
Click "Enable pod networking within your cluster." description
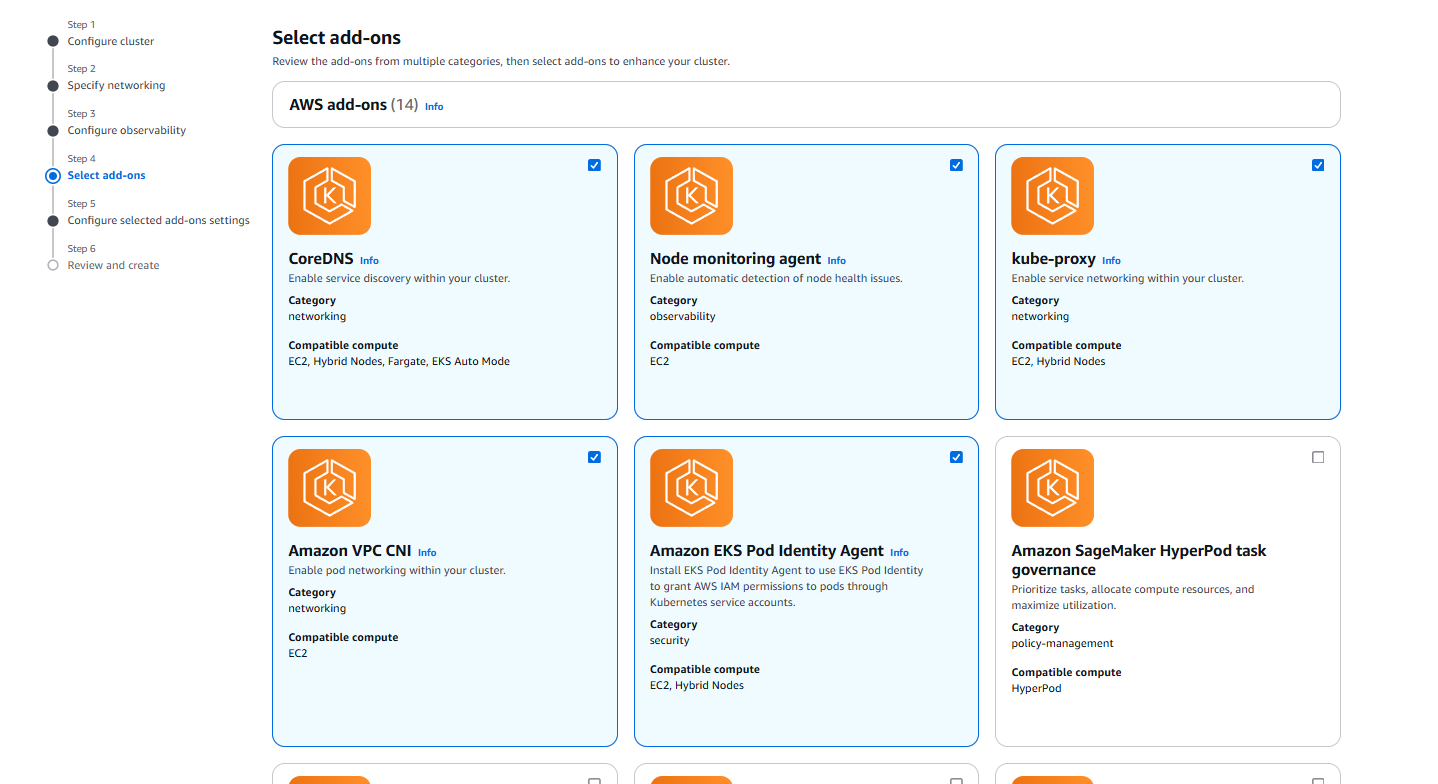tap(397, 570)
